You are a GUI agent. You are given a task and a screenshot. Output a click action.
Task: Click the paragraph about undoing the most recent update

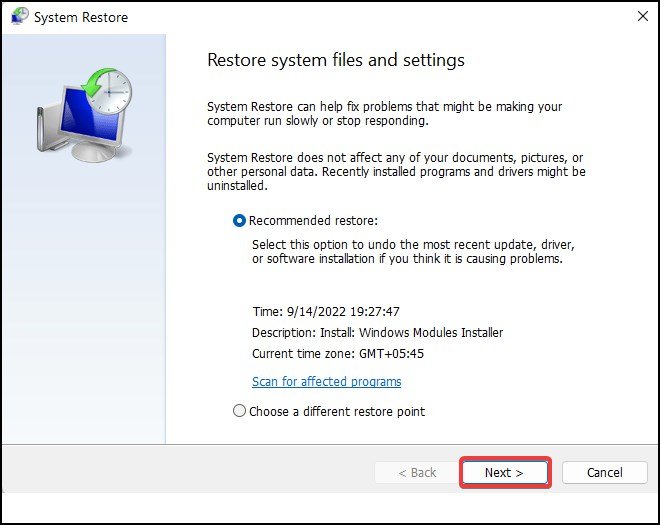(x=413, y=251)
